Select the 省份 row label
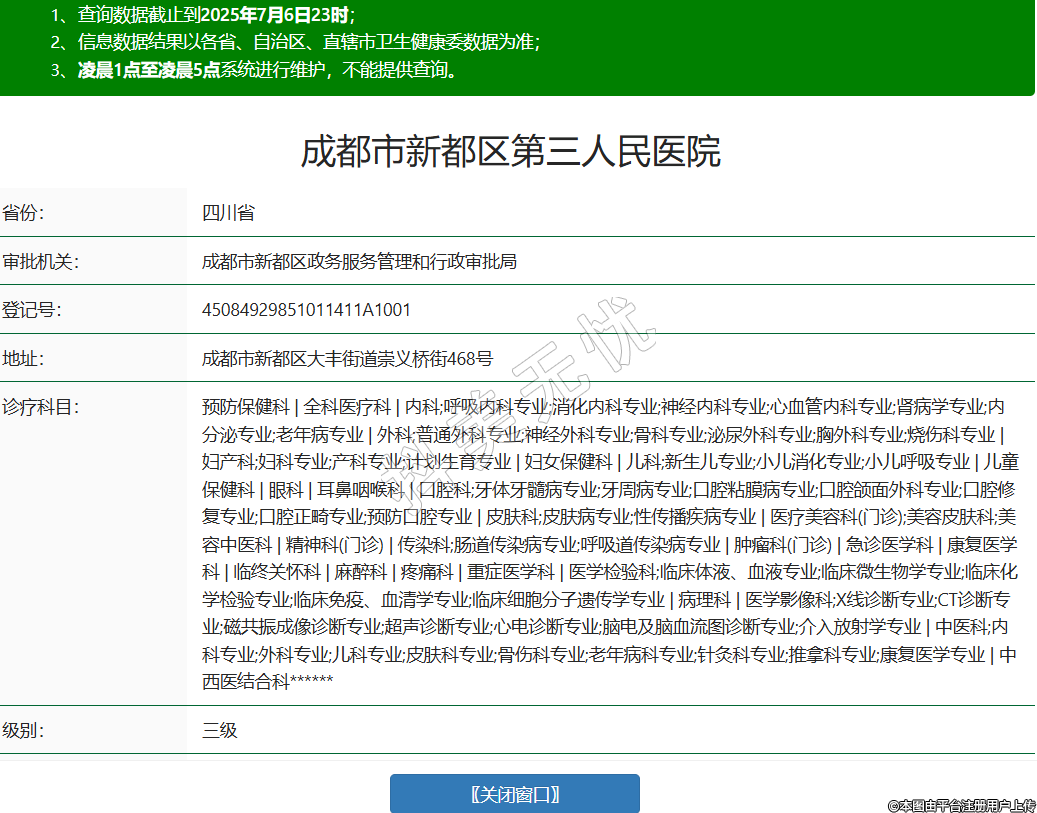1037x813 pixels. 24,213
